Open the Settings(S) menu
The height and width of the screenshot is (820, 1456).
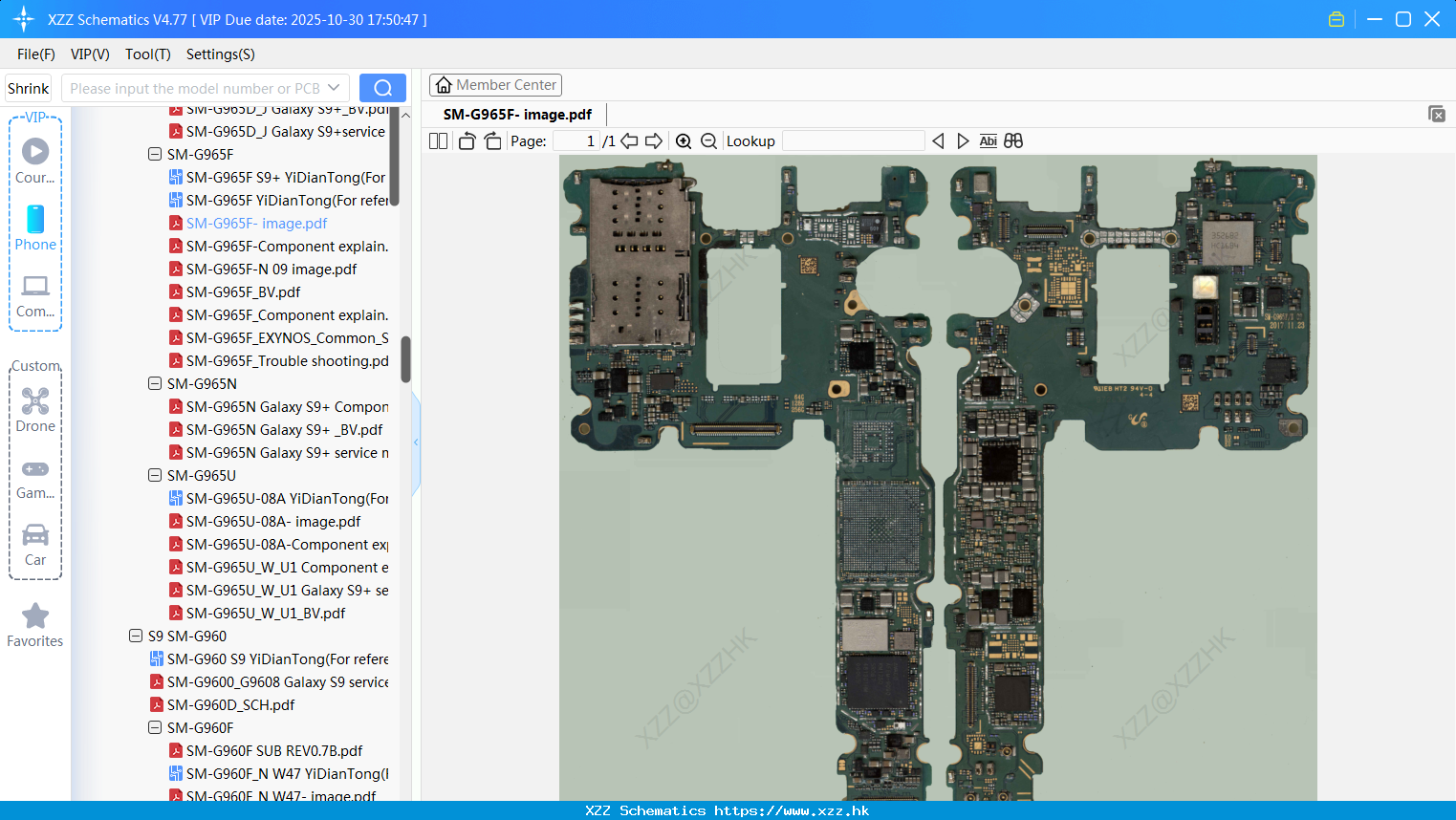[x=221, y=54]
